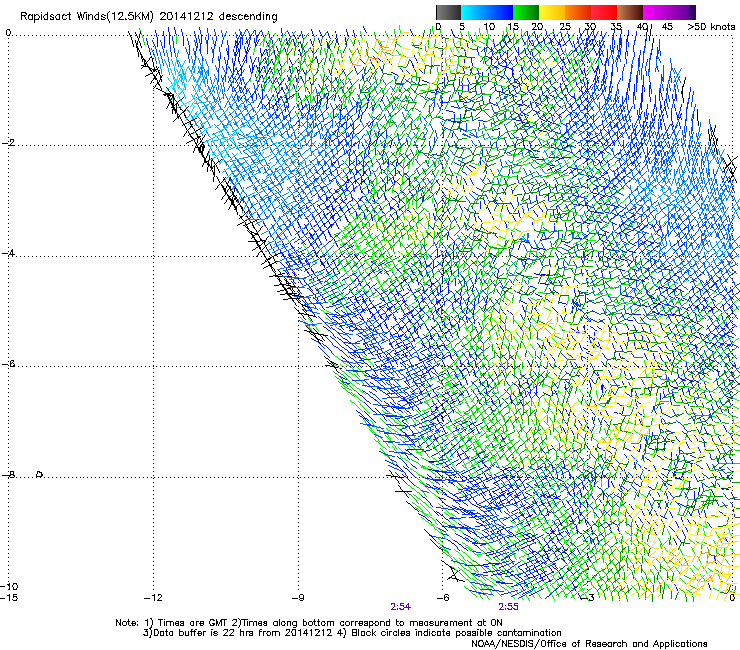The width and height of the screenshot is (740, 650).
Task: Click the purple '2:54' time label
Action: pyautogui.click(x=400, y=607)
